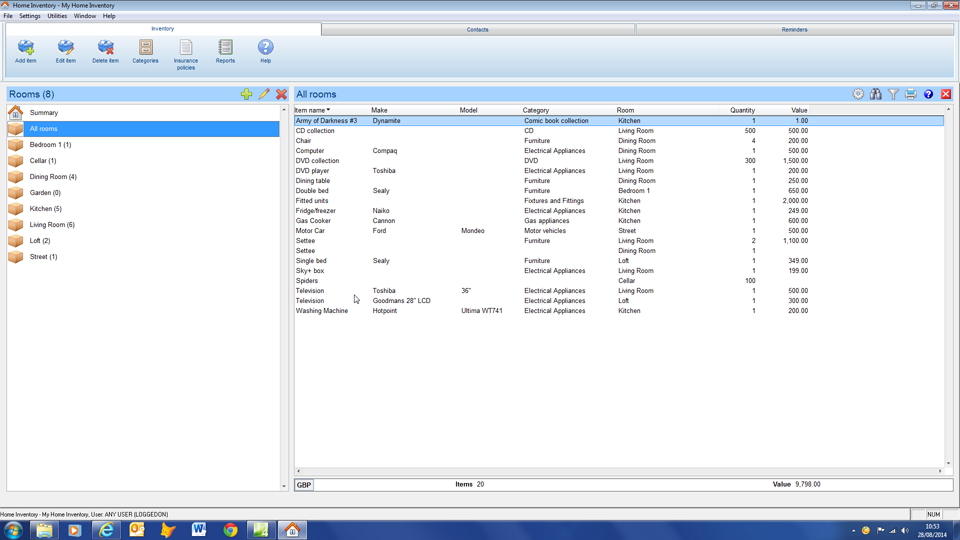This screenshot has height=540, width=960.
Task: Open the Windows Start button
Action: tap(13, 530)
